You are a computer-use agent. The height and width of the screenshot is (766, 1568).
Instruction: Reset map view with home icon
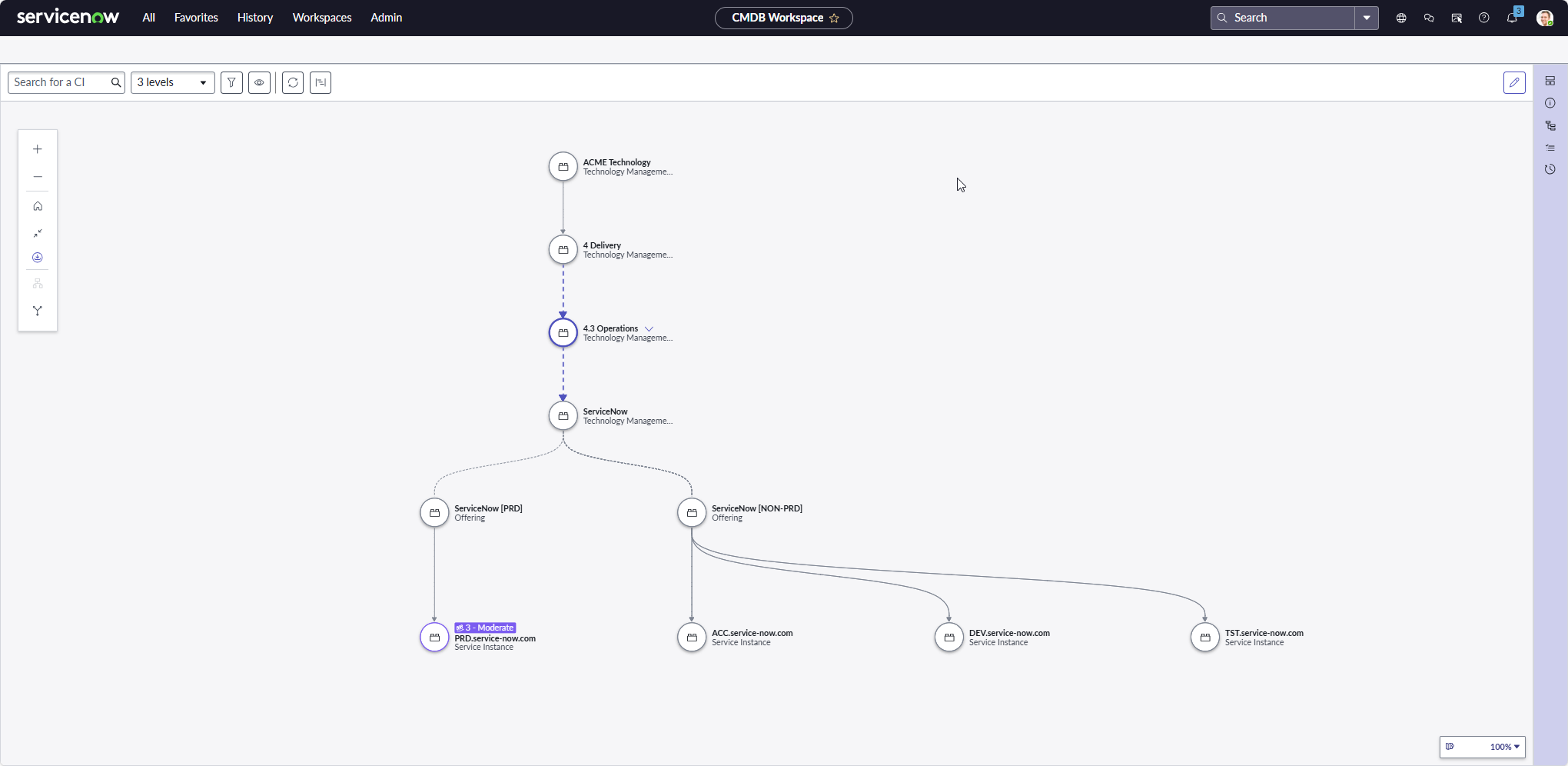[37, 206]
